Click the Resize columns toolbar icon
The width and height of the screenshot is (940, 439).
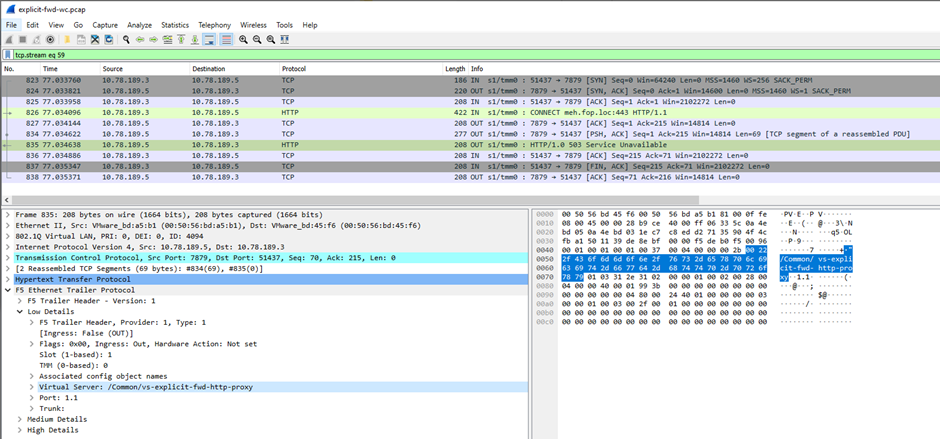coord(287,39)
